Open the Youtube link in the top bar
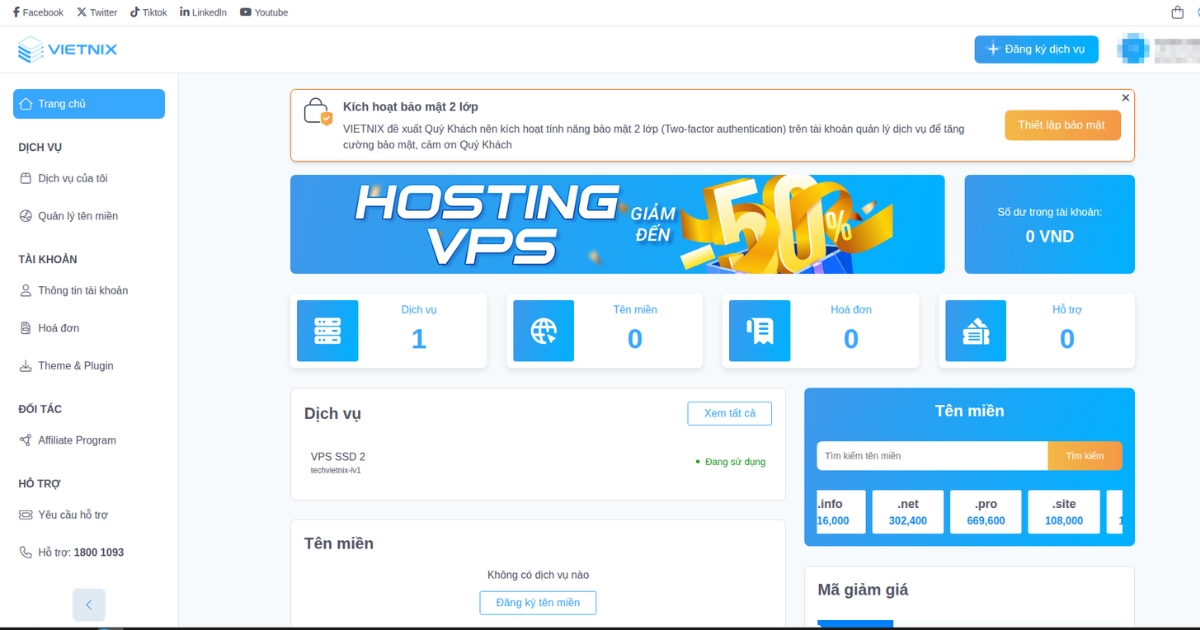The width and height of the screenshot is (1200, 630). pyautogui.click(x=263, y=11)
